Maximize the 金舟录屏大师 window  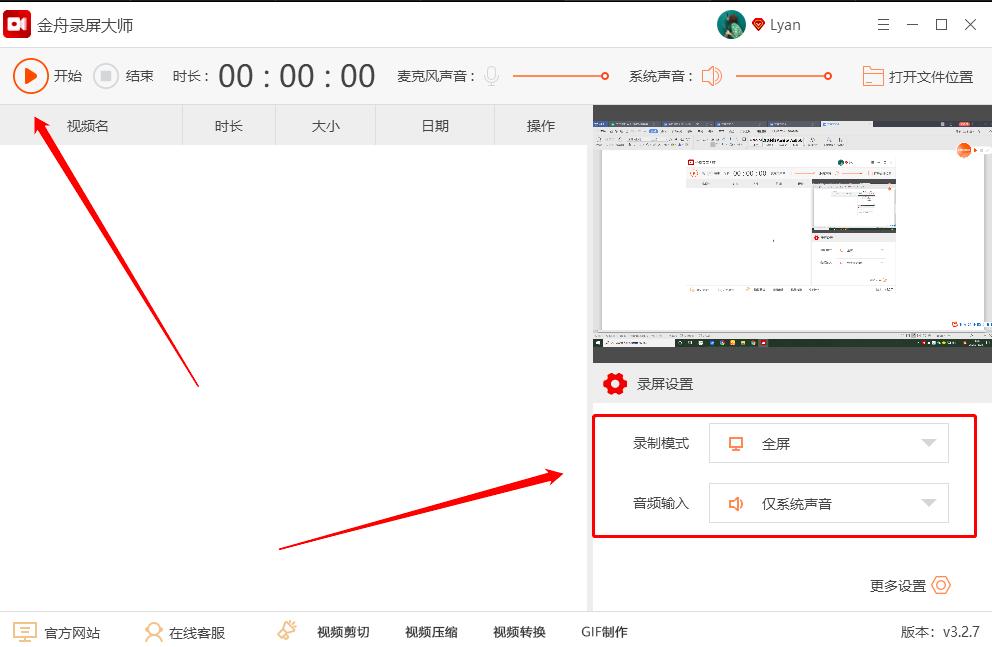[941, 25]
